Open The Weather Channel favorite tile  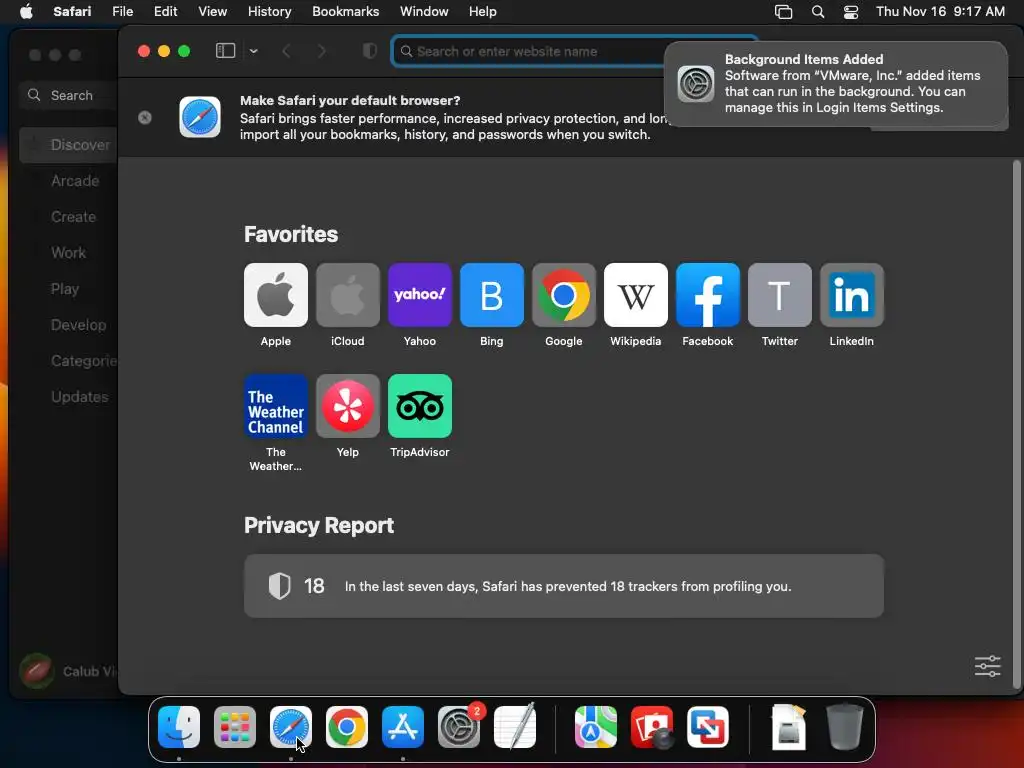[276, 406]
